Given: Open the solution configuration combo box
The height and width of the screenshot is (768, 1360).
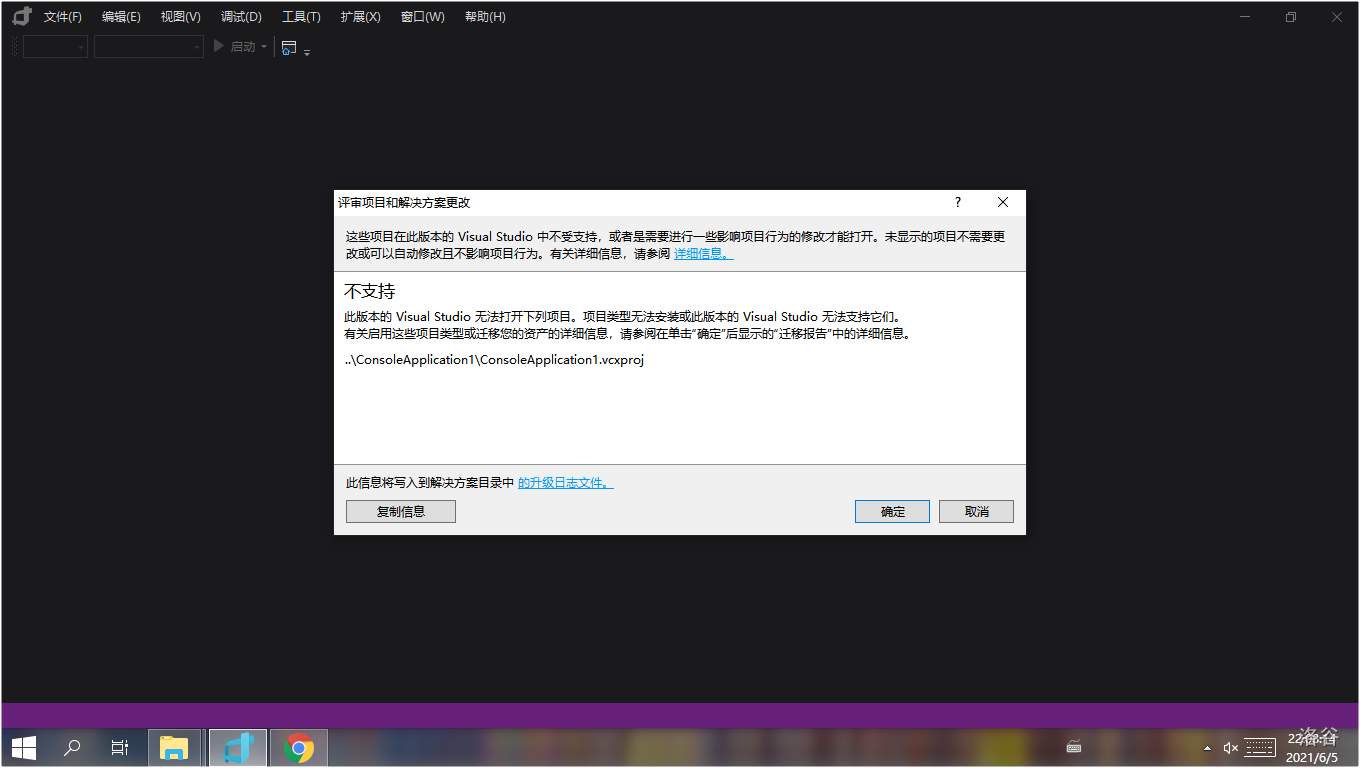Looking at the screenshot, I should 55,47.
